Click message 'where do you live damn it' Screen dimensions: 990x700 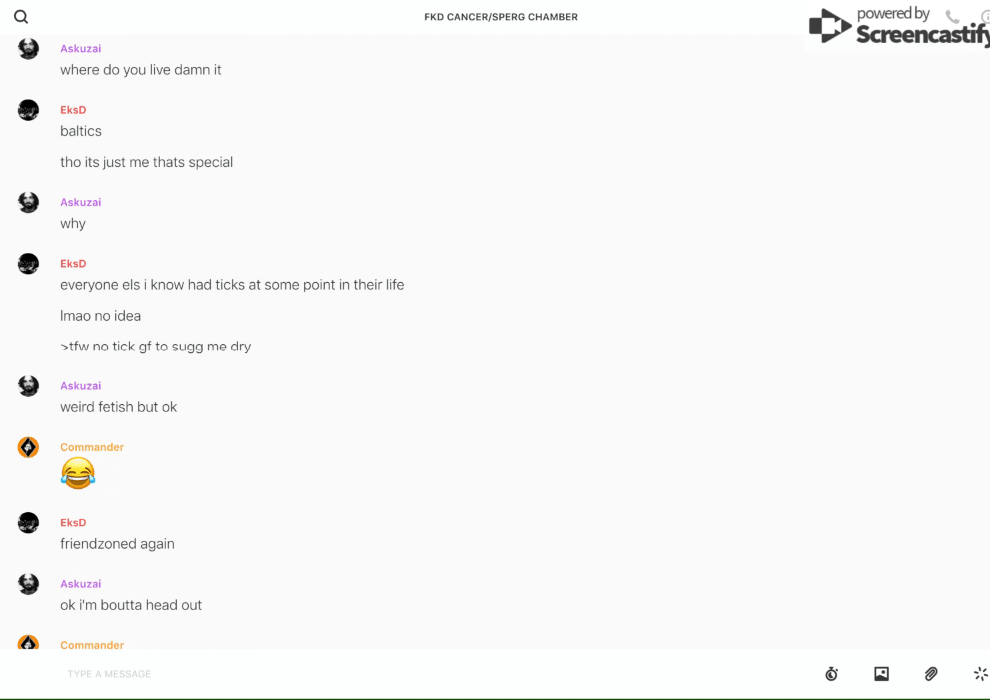click(141, 70)
